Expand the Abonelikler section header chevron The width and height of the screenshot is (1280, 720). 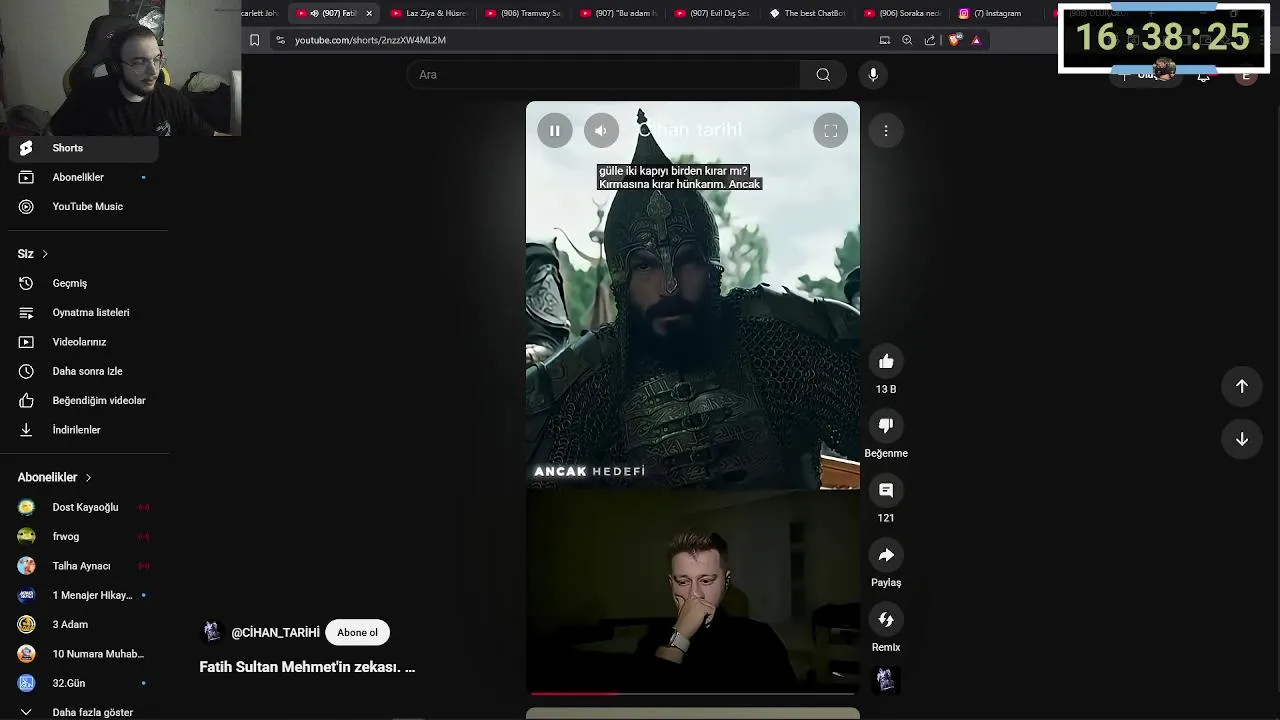pyautogui.click(x=88, y=478)
